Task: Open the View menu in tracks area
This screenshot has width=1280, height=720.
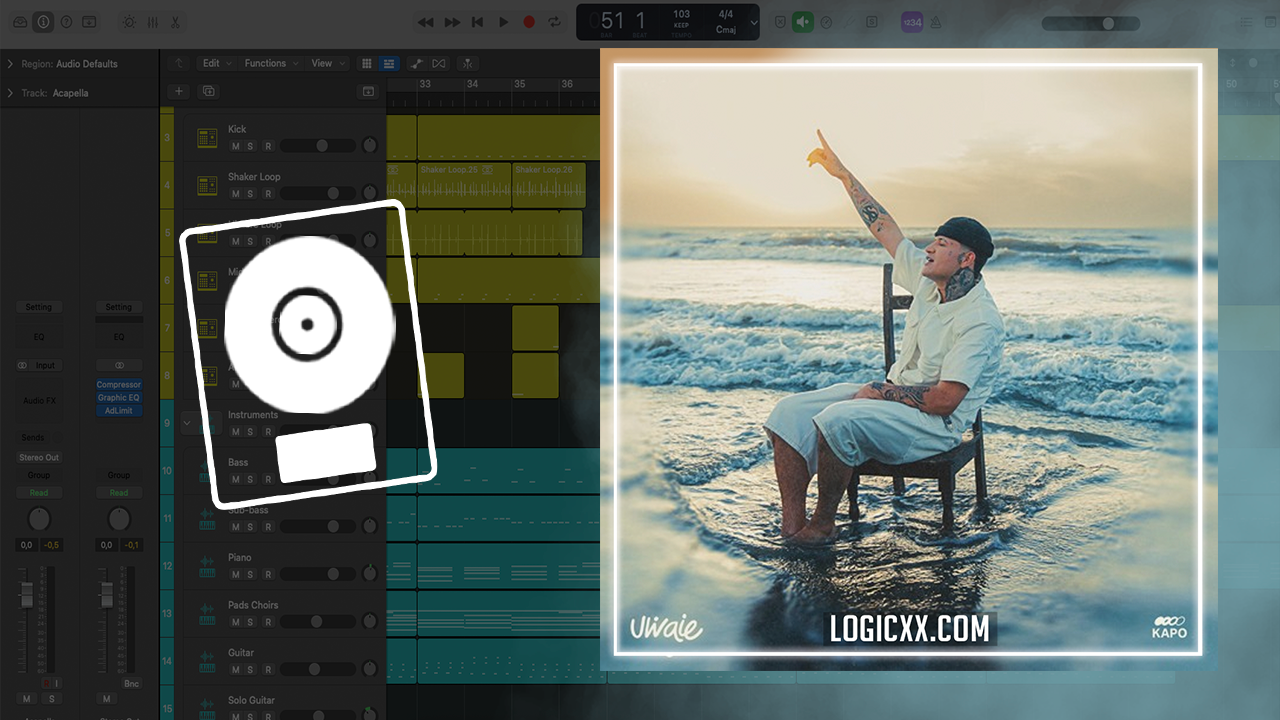Action: 326,63
